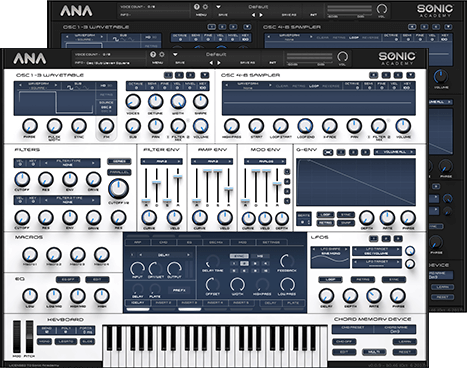
Task: Open the settings gear icon beside help
Action: 161,54
